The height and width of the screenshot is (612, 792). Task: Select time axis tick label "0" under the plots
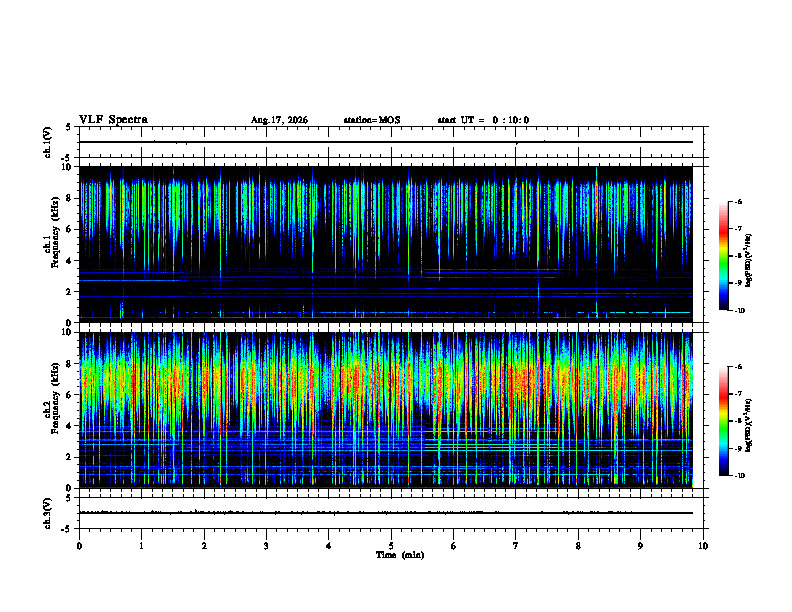[79, 546]
